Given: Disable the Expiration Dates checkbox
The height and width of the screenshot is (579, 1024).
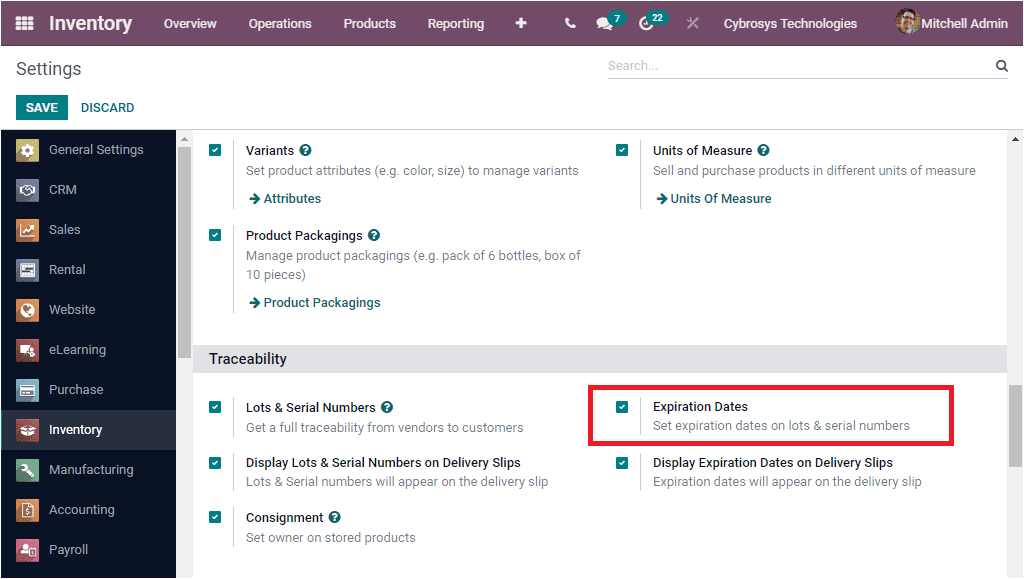Looking at the screenshot, I should (622, 407).
